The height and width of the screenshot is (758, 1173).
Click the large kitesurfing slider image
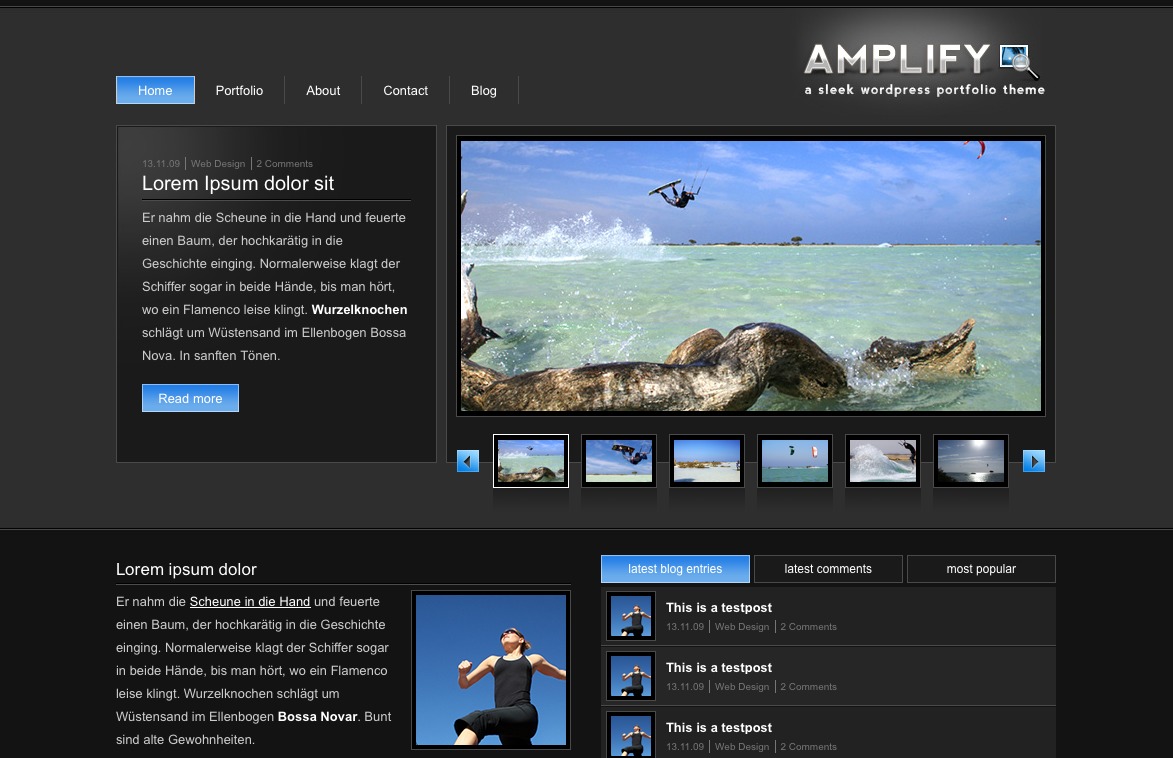pyautogui.click(x=750, y=276)
